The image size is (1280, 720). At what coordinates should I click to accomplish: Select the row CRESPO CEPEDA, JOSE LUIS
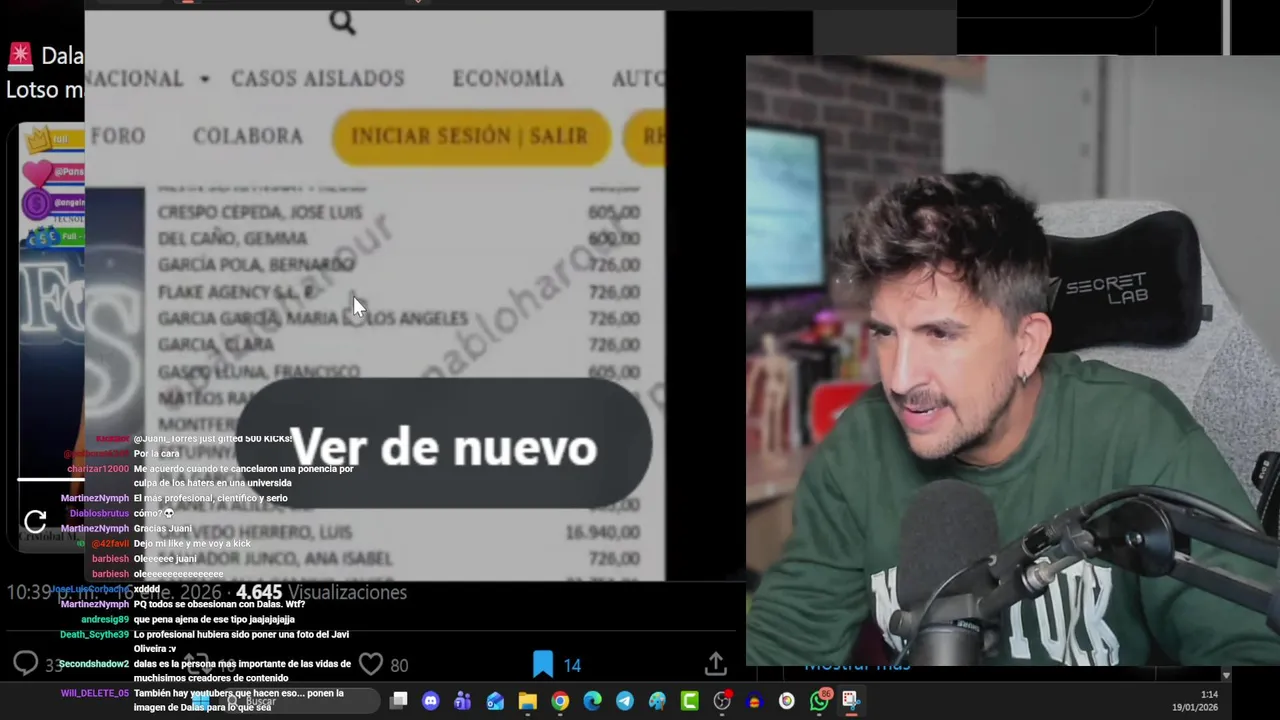tap(399, 213)
